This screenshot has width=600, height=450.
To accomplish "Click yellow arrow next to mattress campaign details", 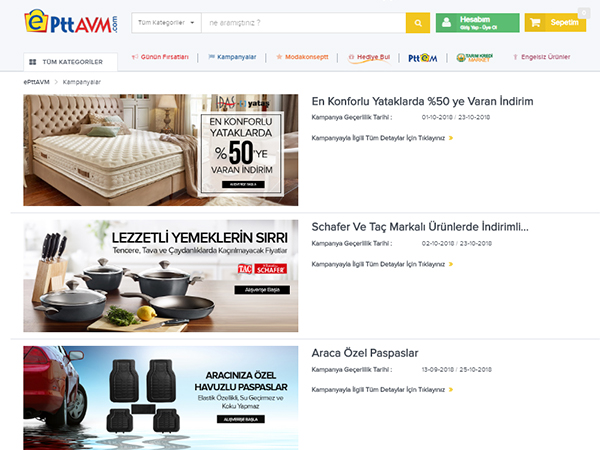I will click(451, 138).
